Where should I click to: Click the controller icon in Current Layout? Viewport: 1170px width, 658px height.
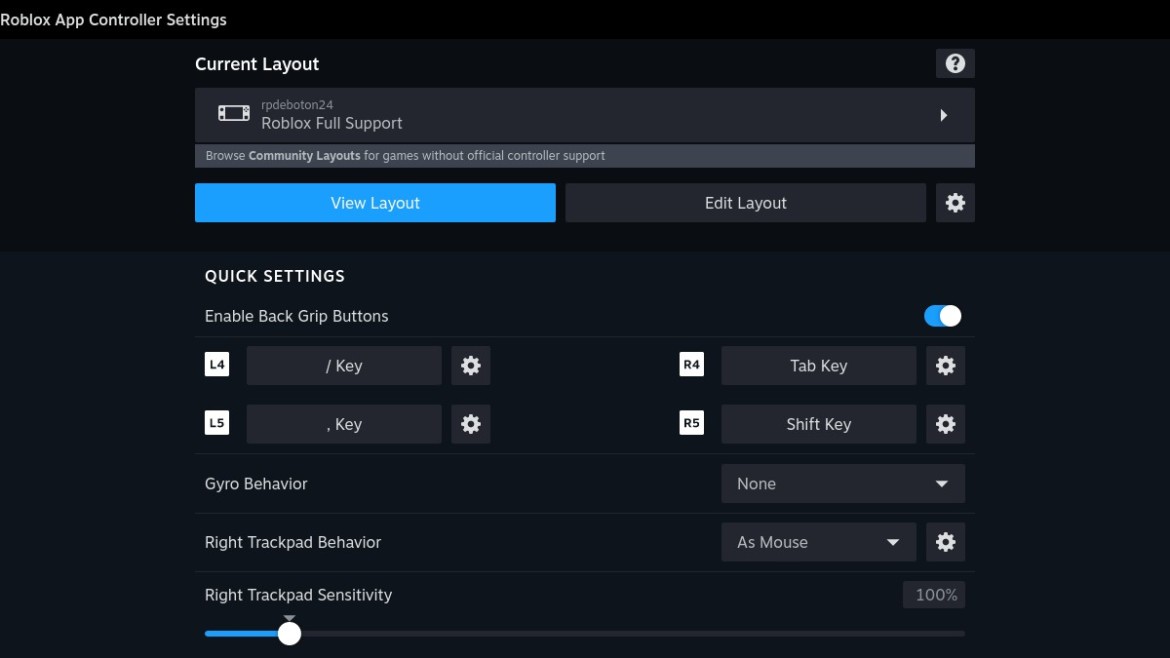[x=234, y=114]
